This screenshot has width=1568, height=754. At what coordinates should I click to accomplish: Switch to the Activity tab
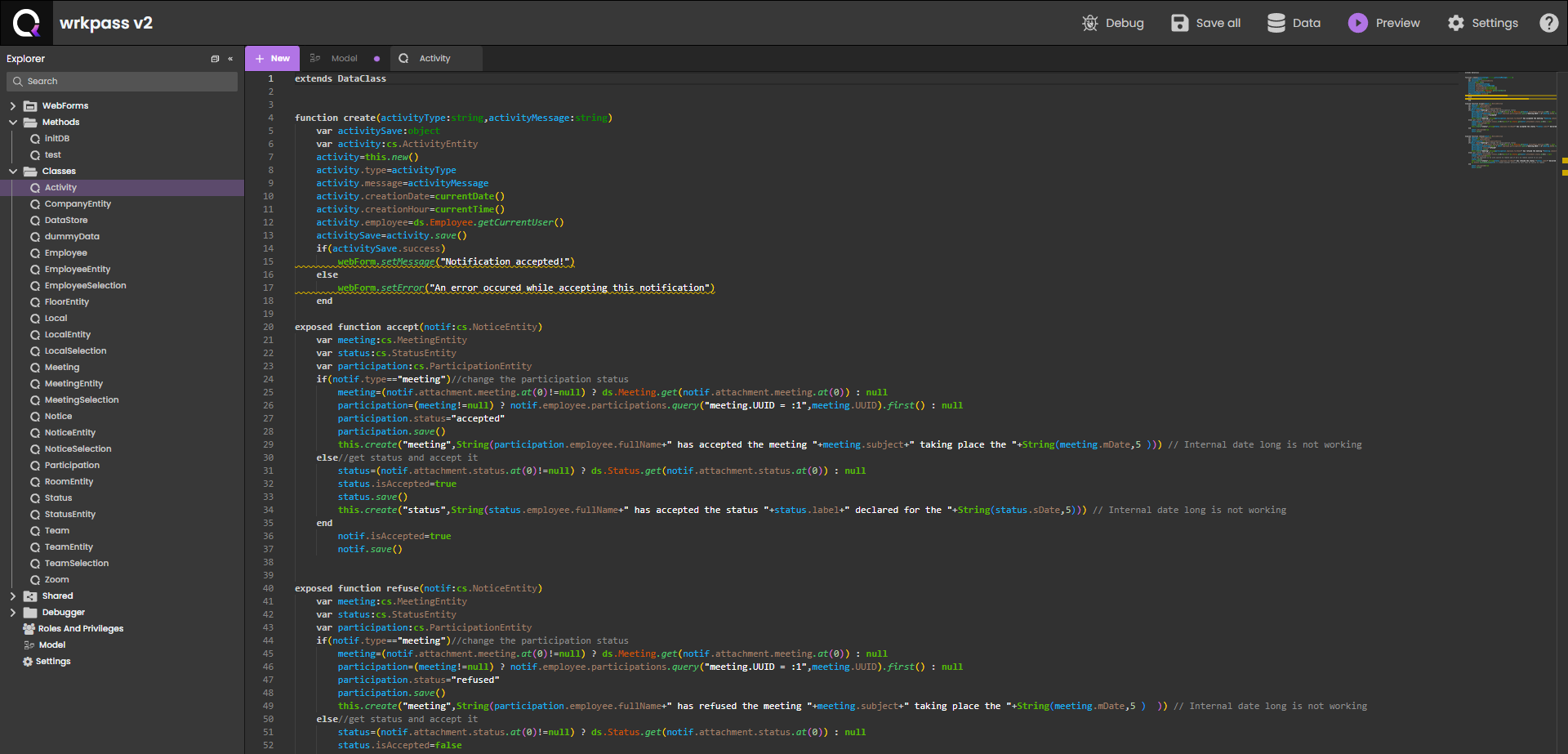click(x=435, y=59)
